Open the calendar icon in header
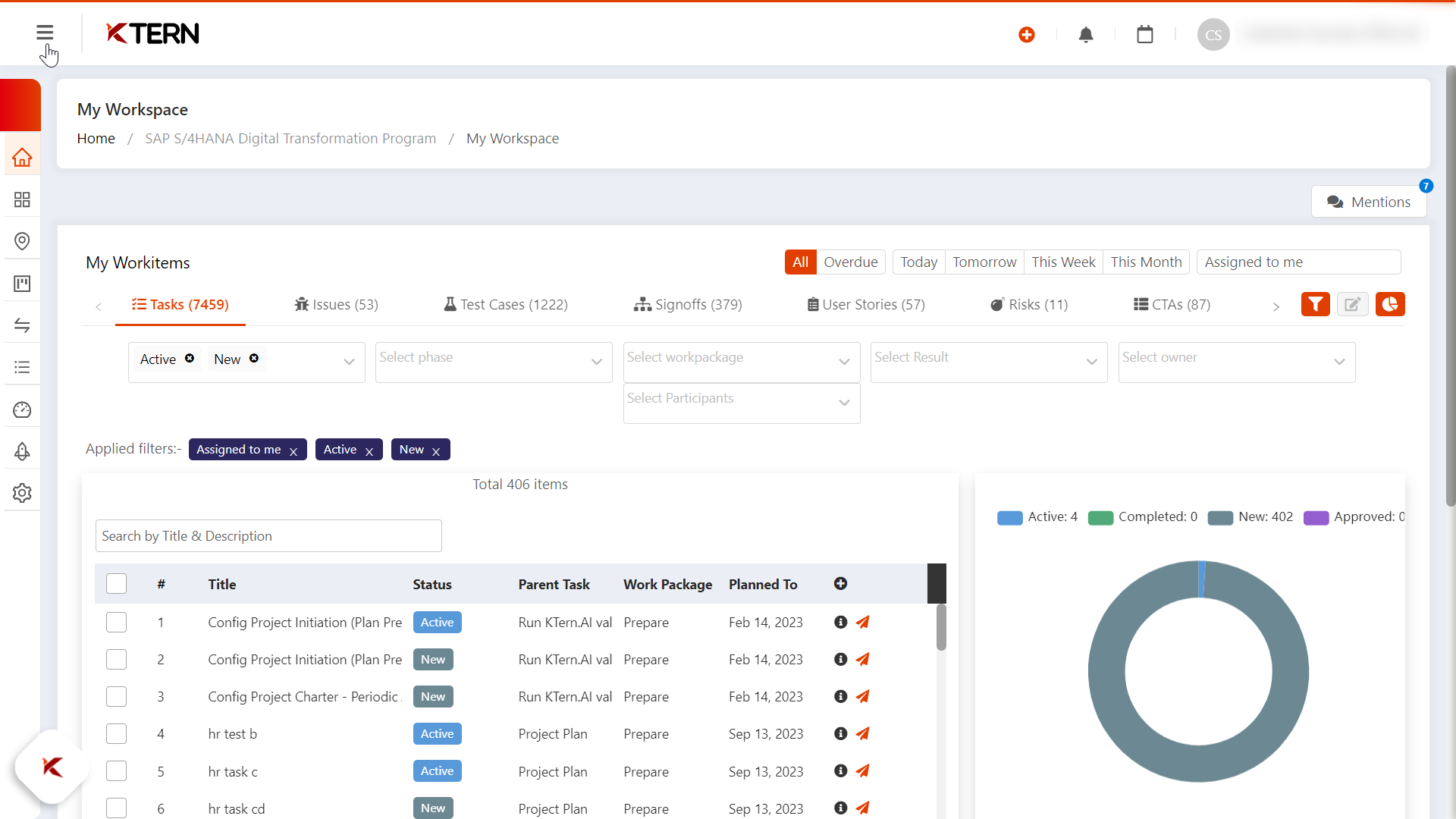1456x819 pixels. click(1145, 35)
